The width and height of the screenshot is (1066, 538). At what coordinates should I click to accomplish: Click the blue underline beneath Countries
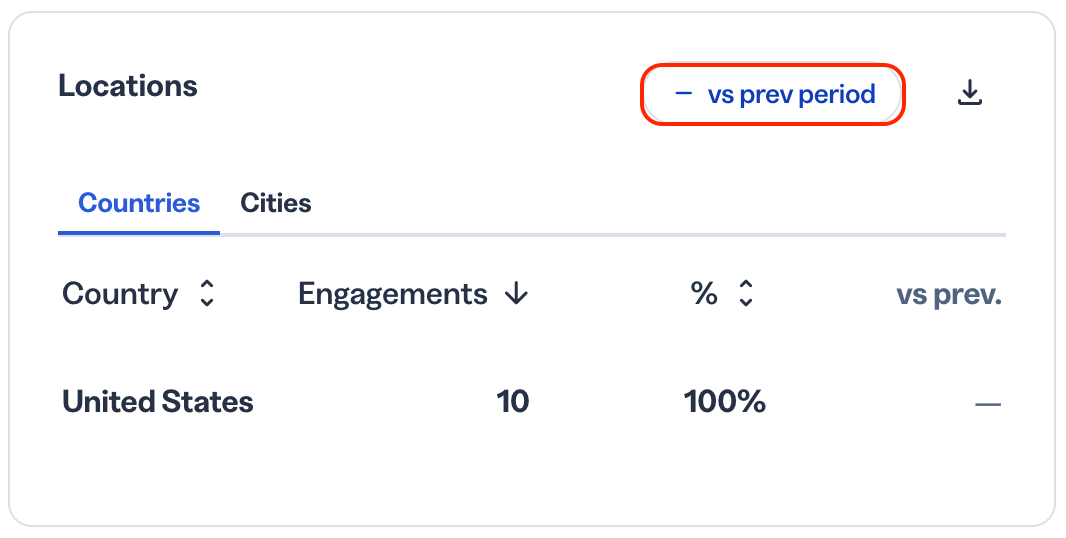pos(139,233)
